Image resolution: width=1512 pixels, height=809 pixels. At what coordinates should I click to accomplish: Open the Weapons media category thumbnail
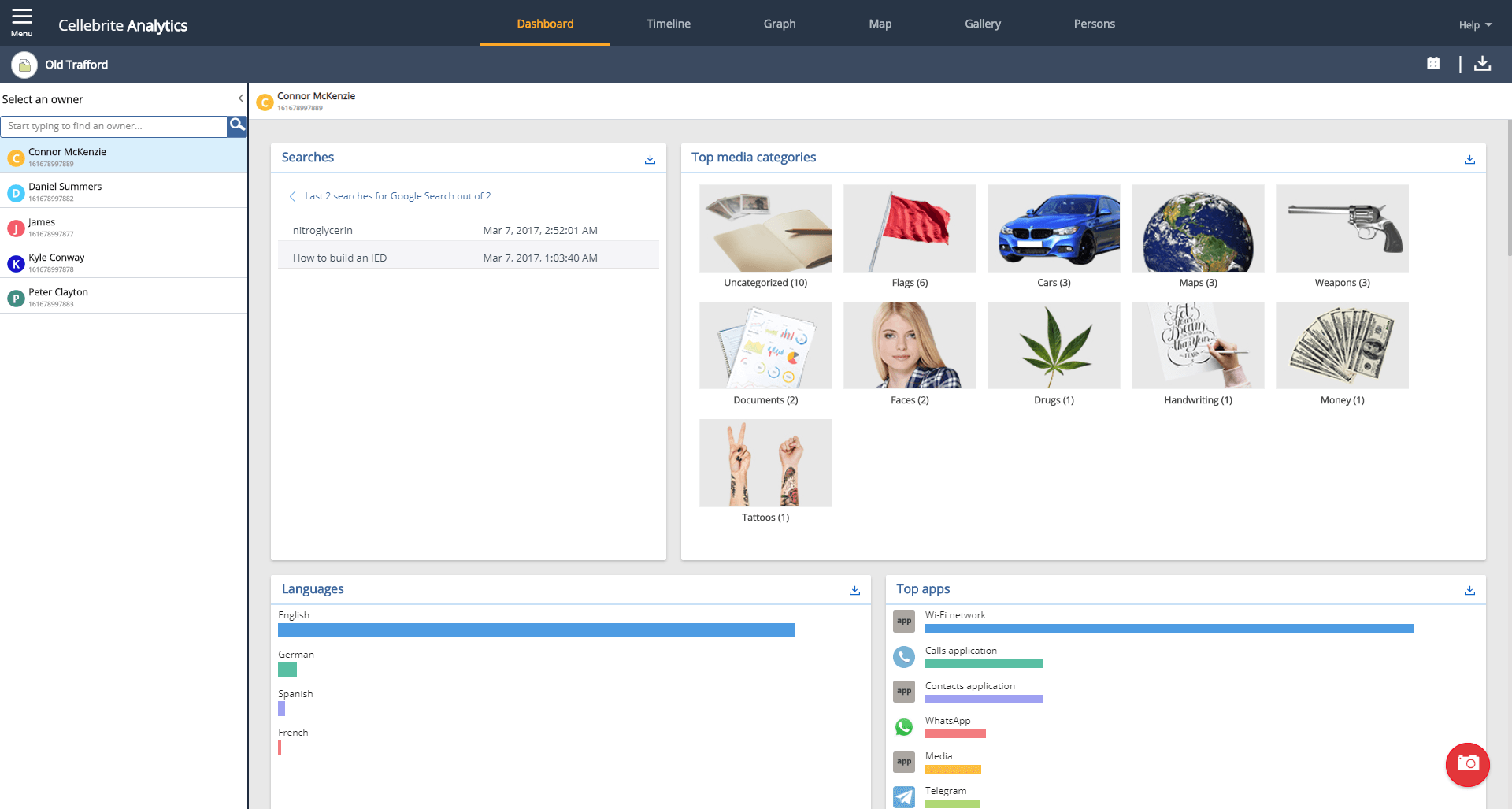coord(1342,228)
